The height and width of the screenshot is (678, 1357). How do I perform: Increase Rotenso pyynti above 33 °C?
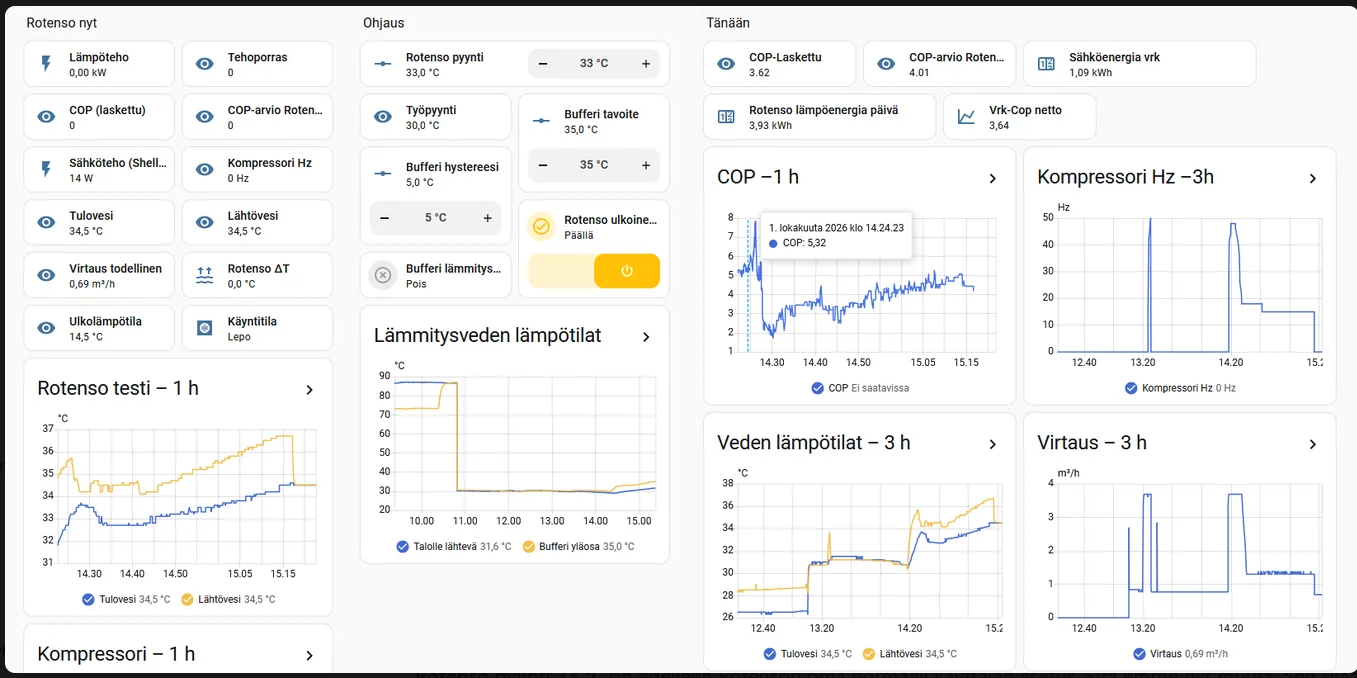646,64
